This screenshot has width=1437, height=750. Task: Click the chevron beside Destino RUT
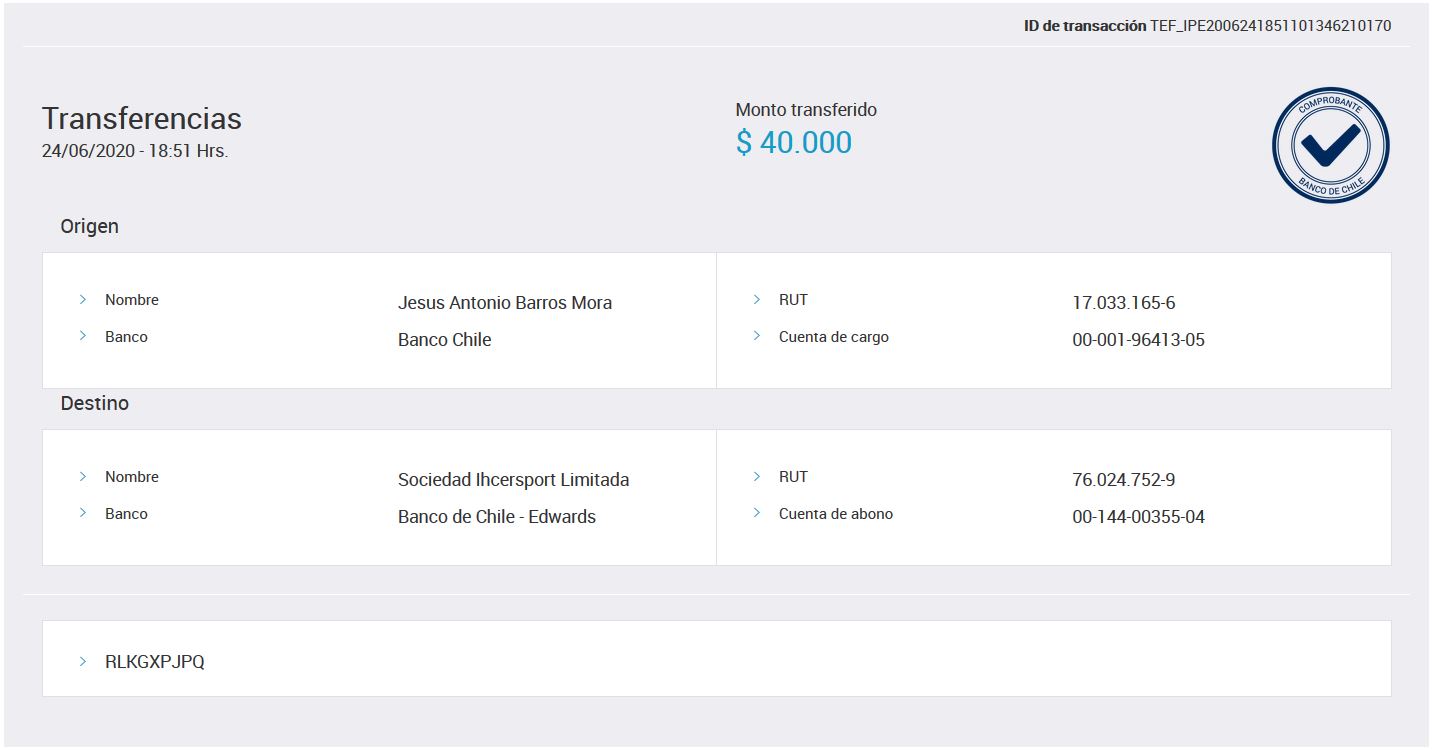pos(757,476)
